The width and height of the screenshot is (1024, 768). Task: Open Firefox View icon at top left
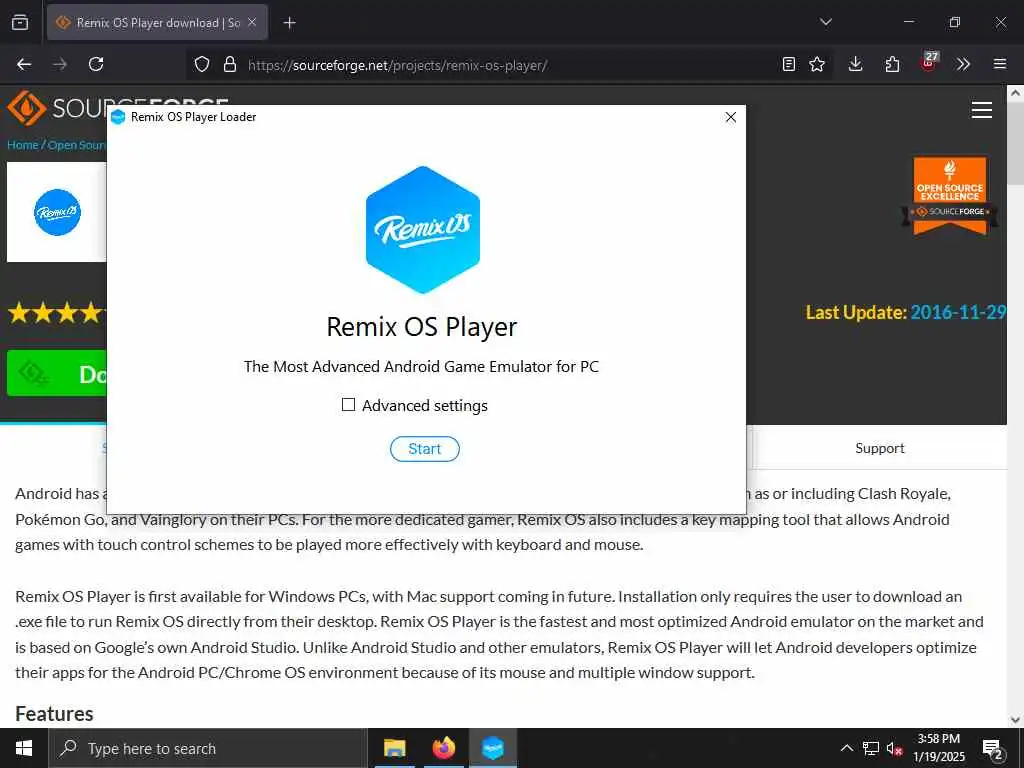coord(20,23)
